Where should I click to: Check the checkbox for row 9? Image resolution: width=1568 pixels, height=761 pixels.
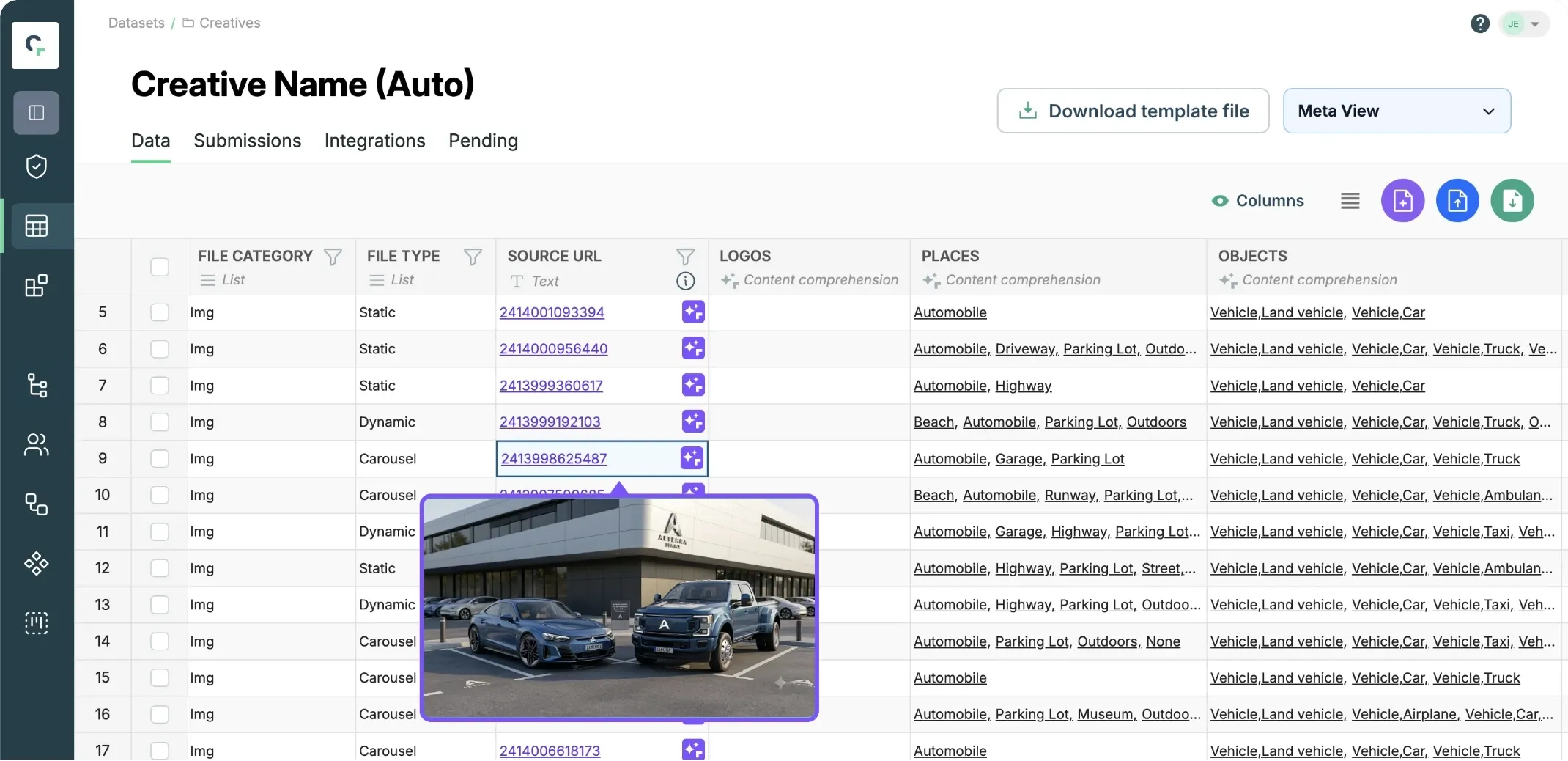coord(160,459)
